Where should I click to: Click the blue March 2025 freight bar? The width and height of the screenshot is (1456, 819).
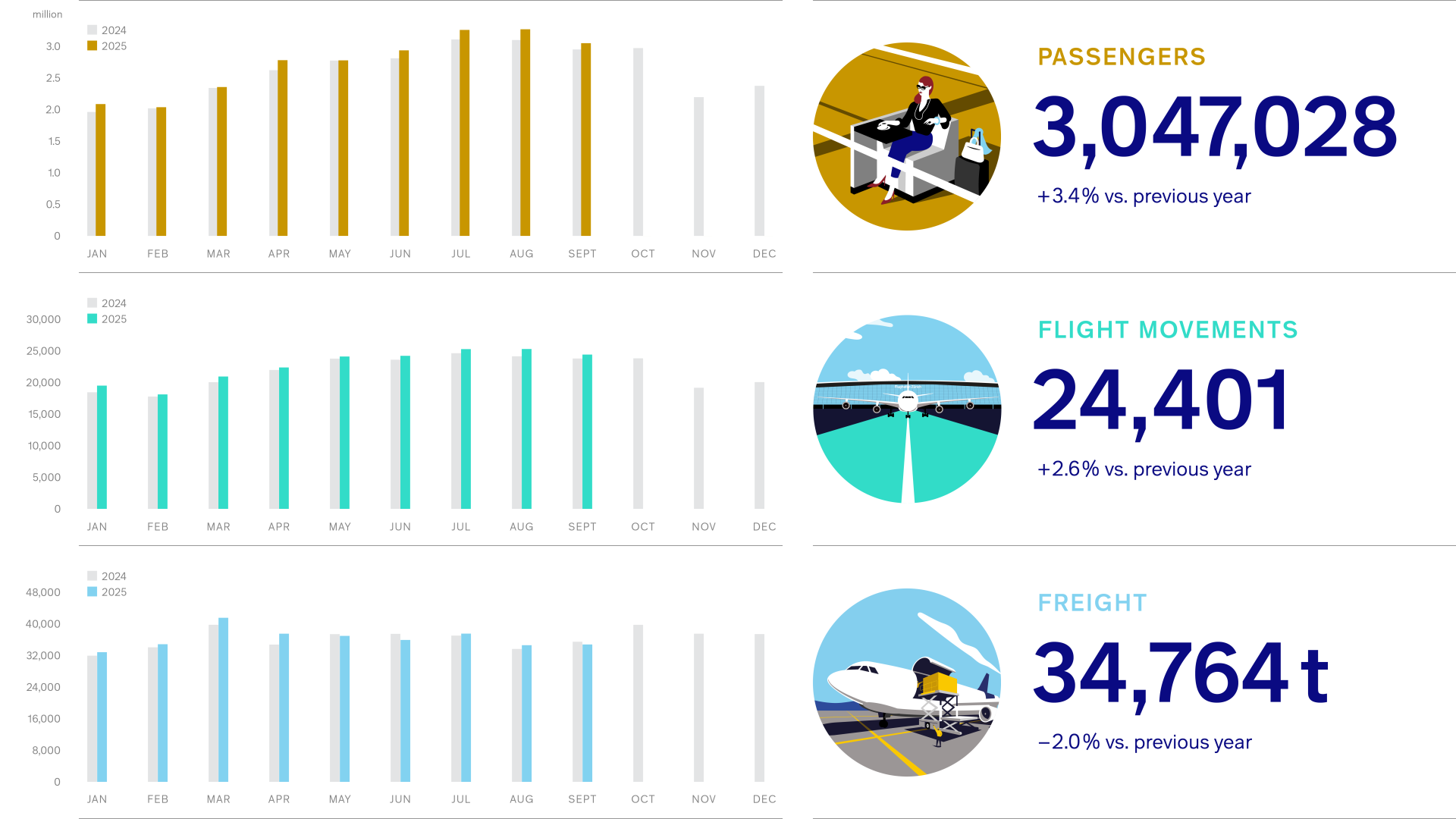pos(223,699)
